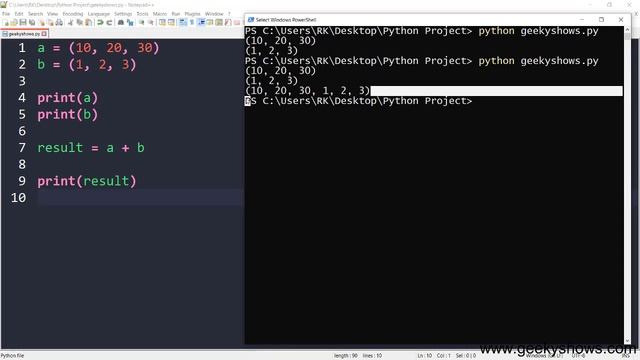Open the Function List toolbar icon
The image size is (640, 360).
tap(228, 22)
